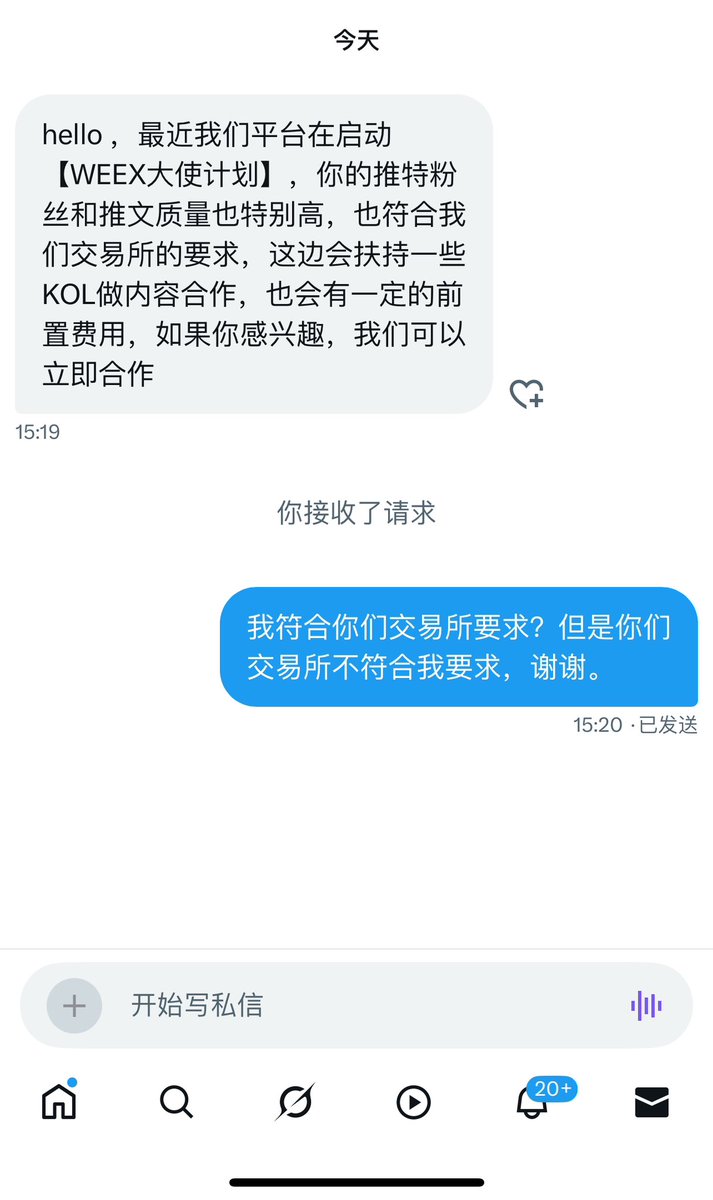This screenshot has width=713, height=1200.
Task: Open the Search tab
Action: [x=176, y=1102]
